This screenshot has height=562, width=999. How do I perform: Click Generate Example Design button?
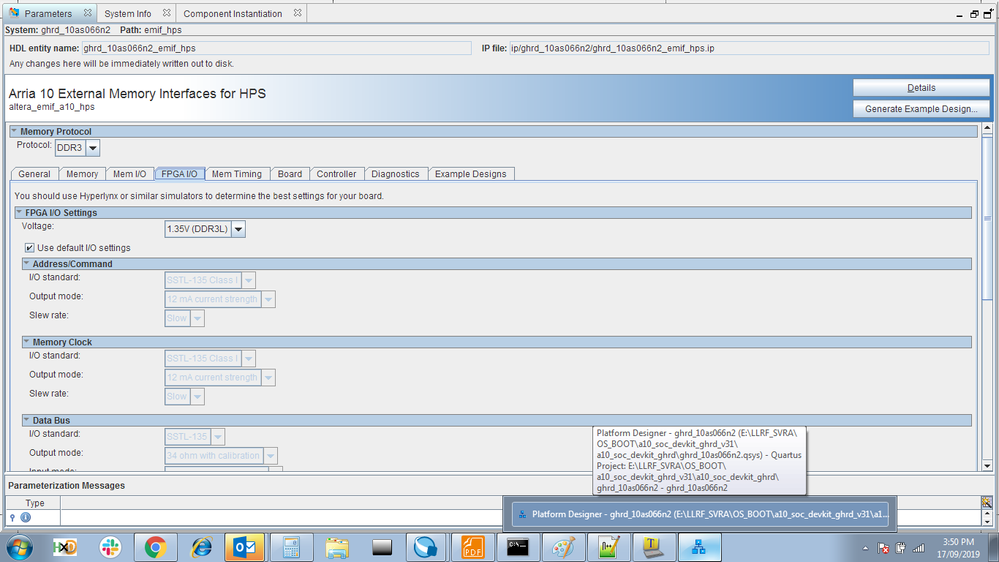click(921, 109)
